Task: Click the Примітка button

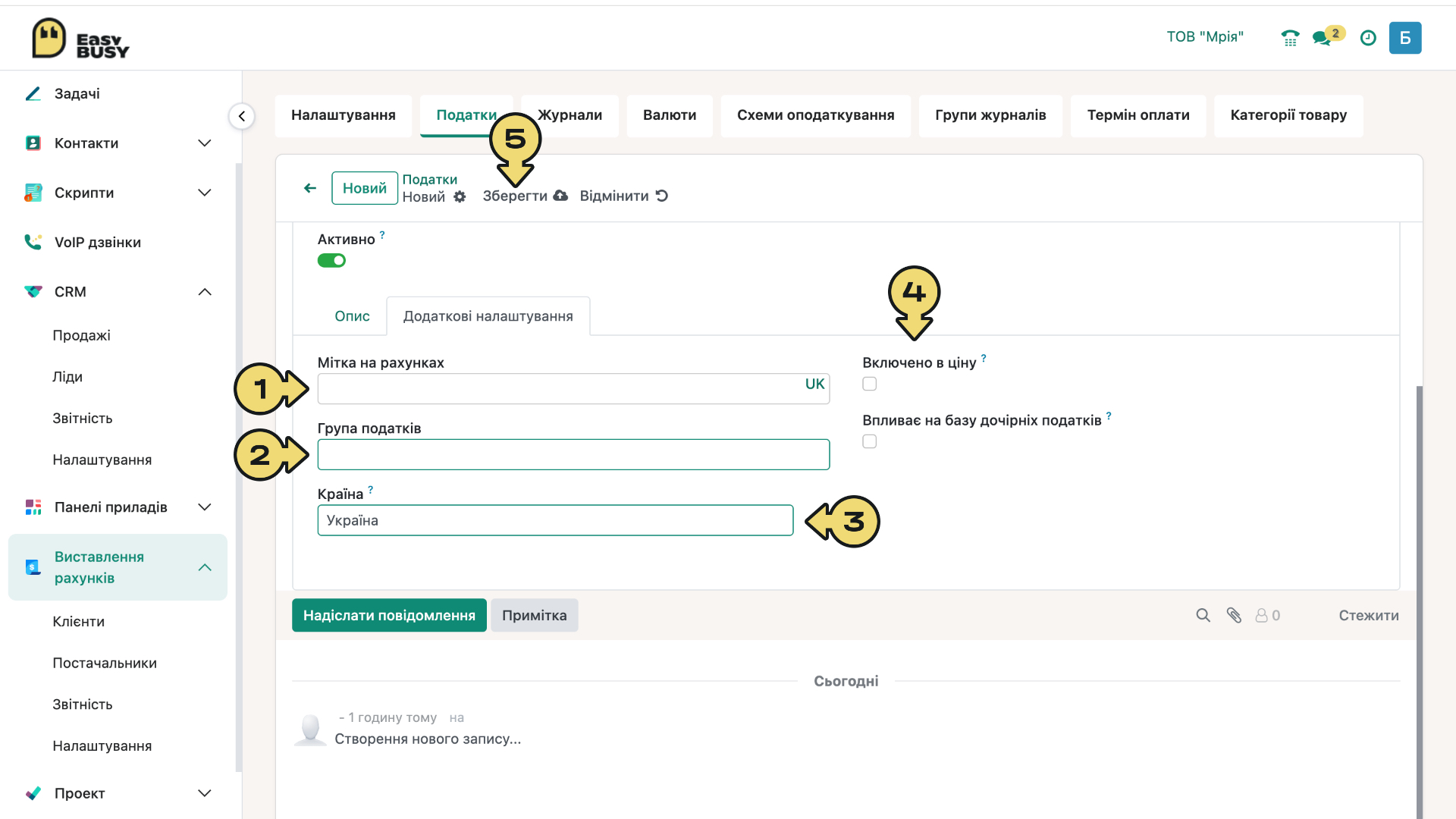Action: click(x=535, y=616)
